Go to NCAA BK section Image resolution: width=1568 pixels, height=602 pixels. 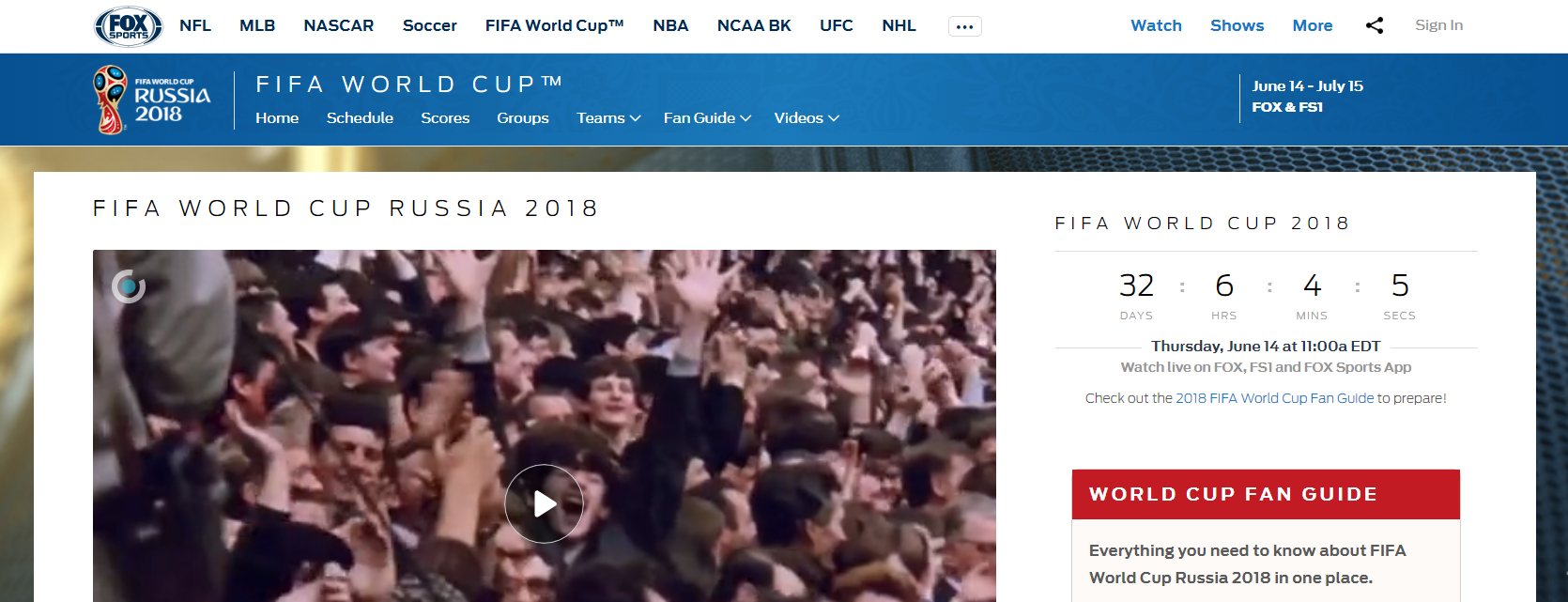[754, 25]
